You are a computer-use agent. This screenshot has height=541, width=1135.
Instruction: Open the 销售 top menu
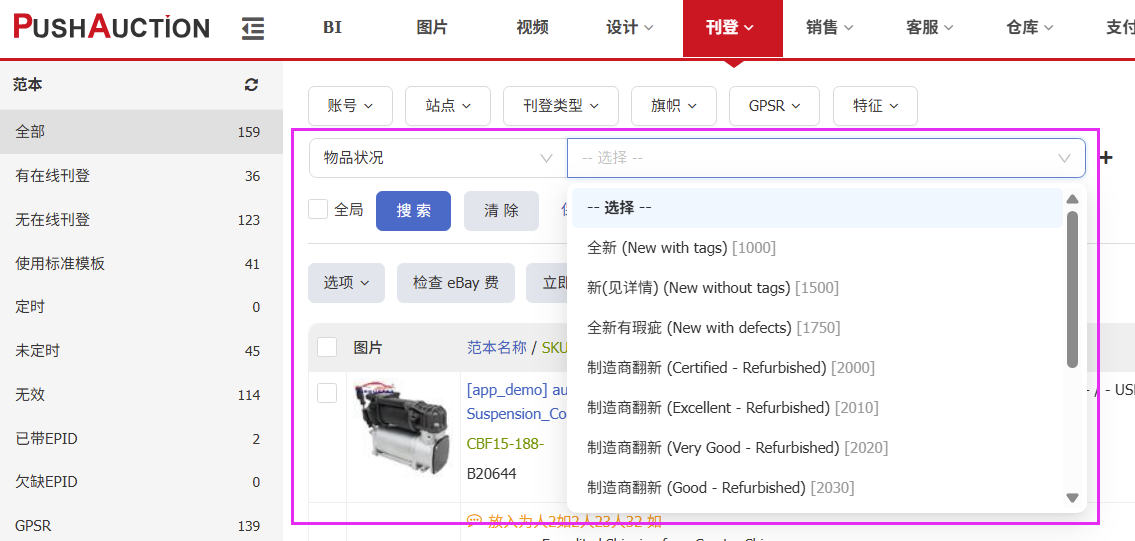(x=830, y=28)
